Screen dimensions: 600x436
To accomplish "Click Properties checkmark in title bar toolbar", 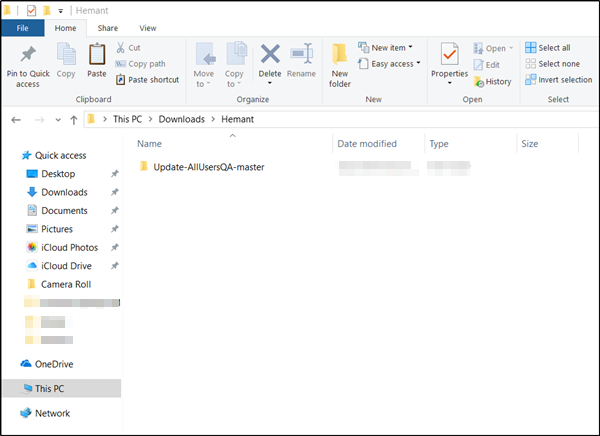I will (x=31, y=10).
